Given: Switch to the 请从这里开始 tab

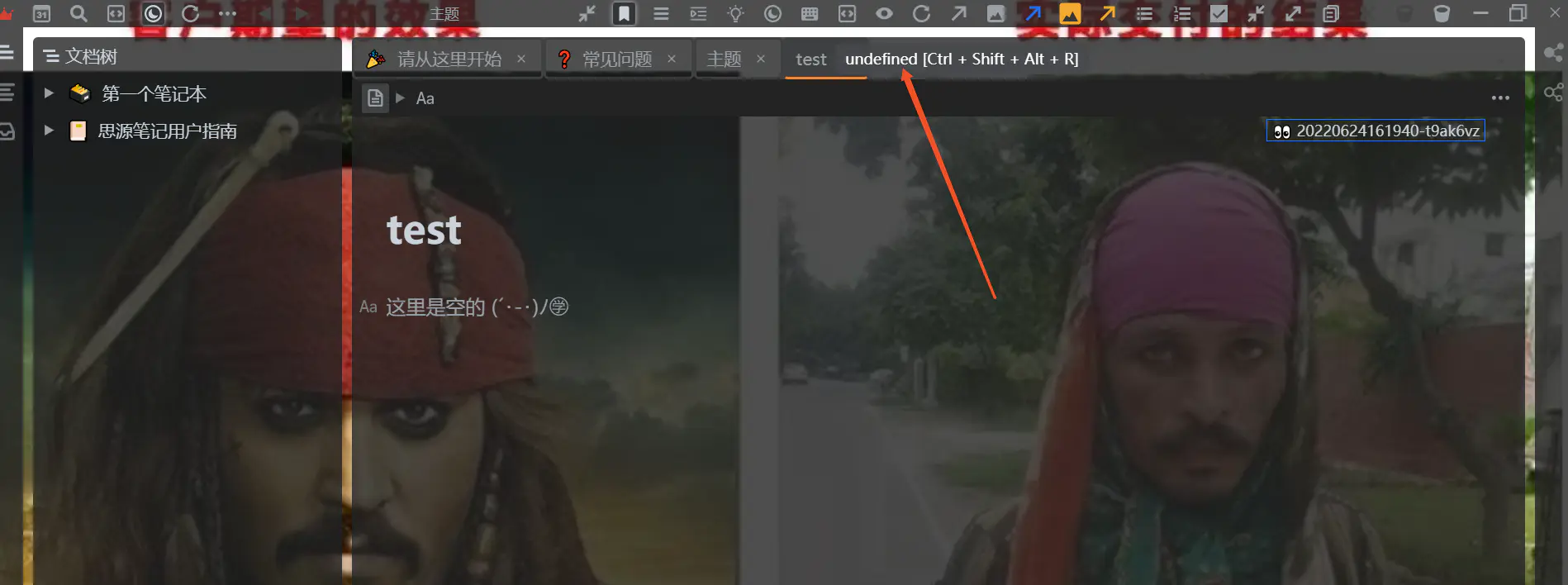Looking at the screenshot, I should [449, 59].
